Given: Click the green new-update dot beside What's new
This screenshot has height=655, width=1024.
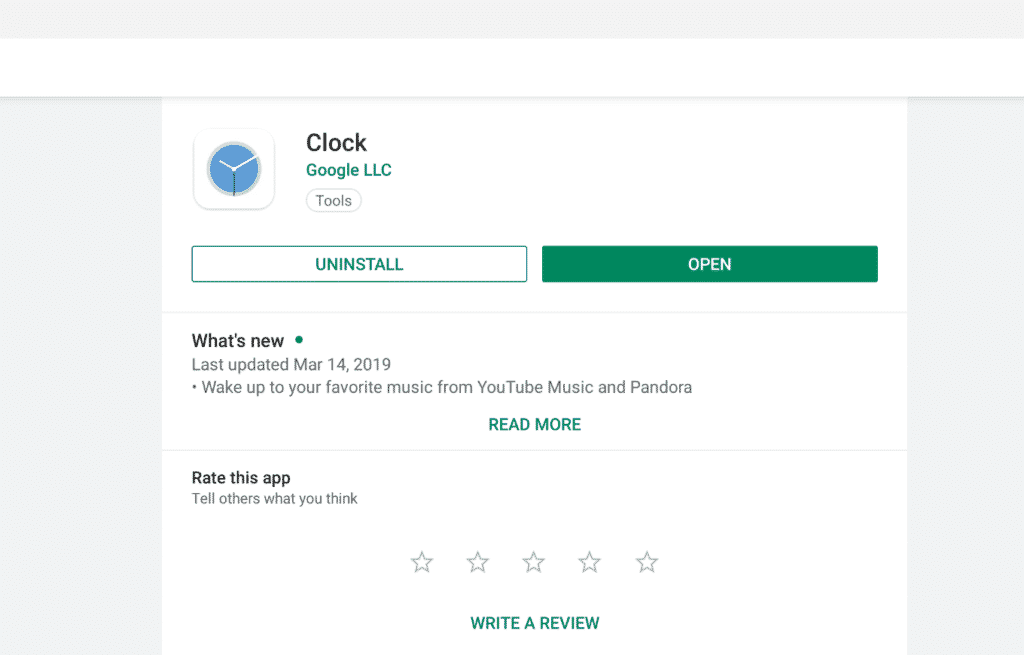Looking at the screenshot, I should pyautogui.click(x=298, y=340).
